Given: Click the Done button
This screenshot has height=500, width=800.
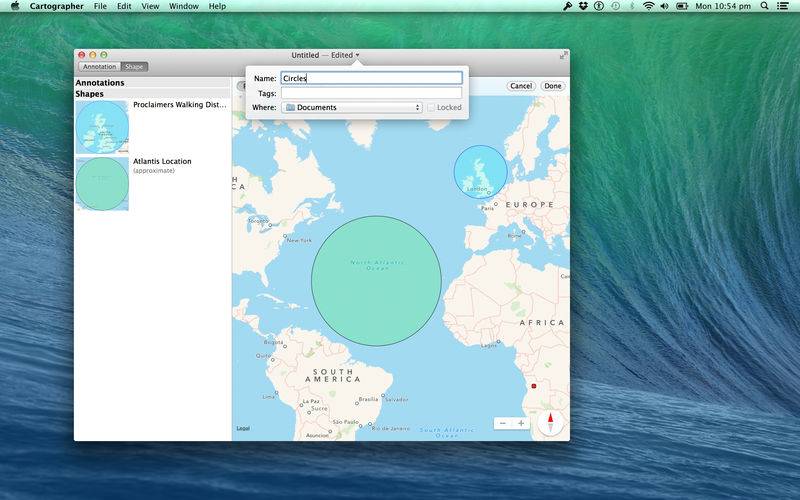Looking at the screenshot, I should (553, 86).
